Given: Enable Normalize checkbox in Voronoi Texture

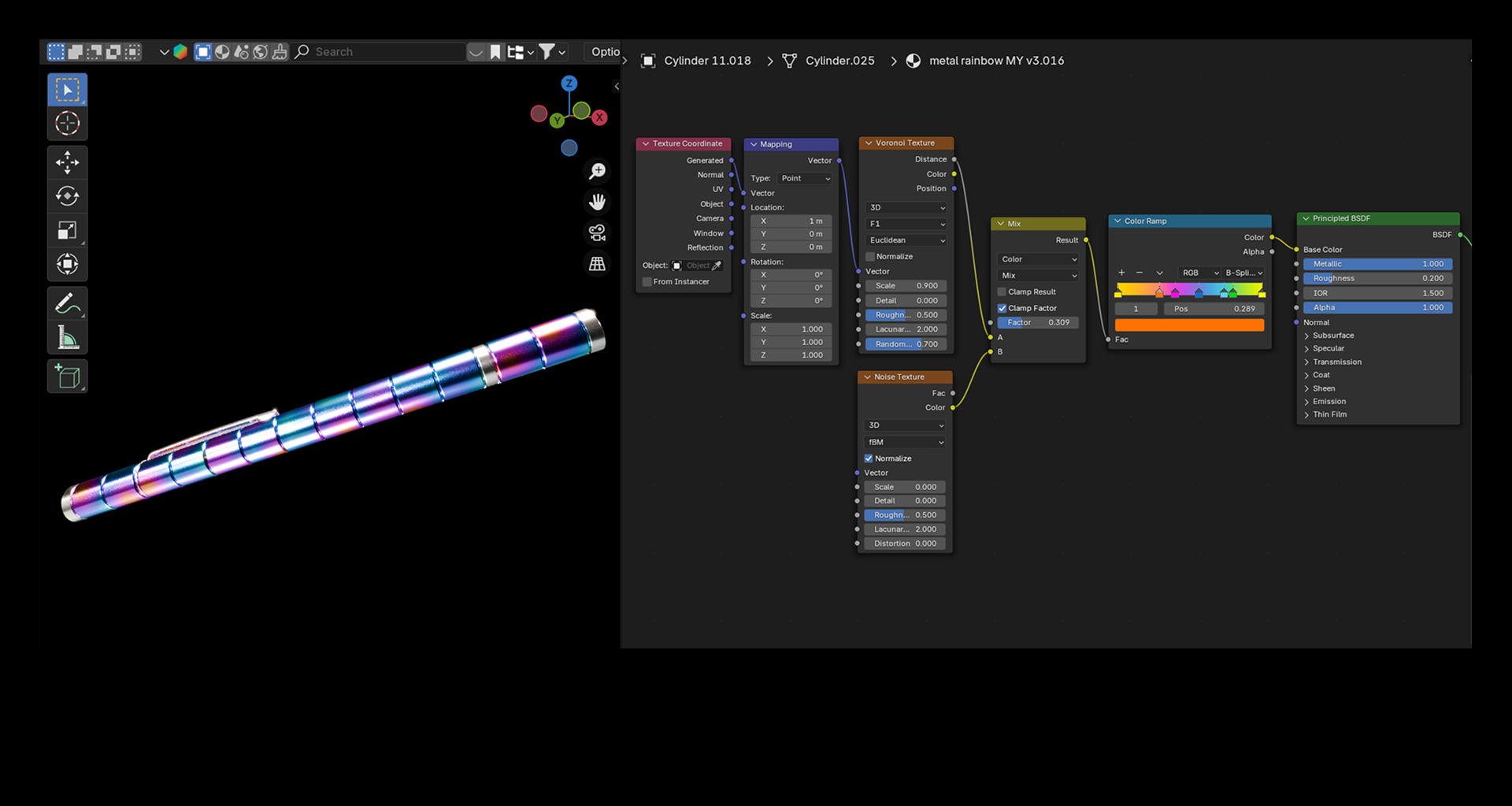Looking at the screenshot, I should [x=870, y=257].
